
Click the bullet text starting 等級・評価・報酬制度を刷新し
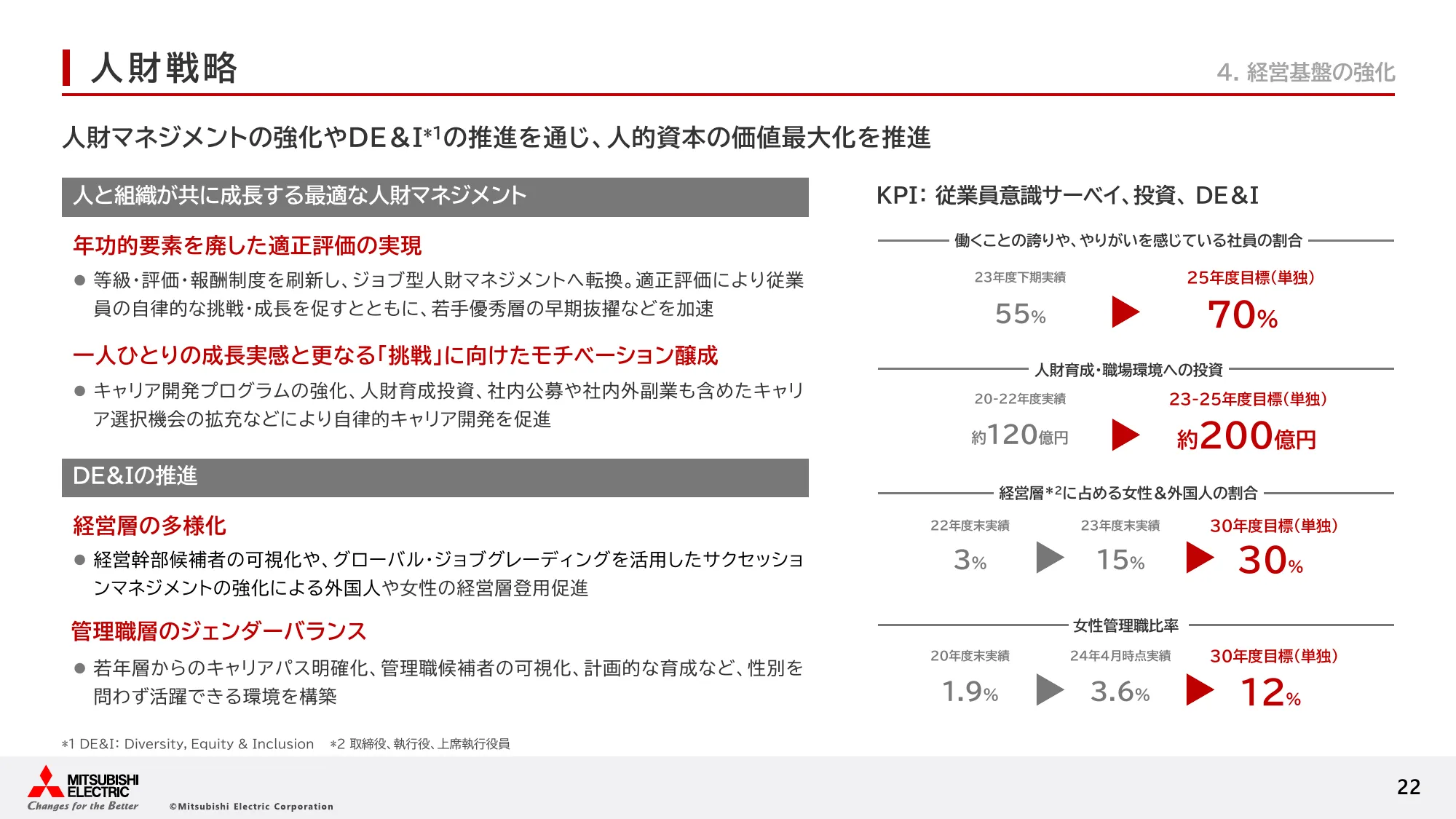(448, 294)
